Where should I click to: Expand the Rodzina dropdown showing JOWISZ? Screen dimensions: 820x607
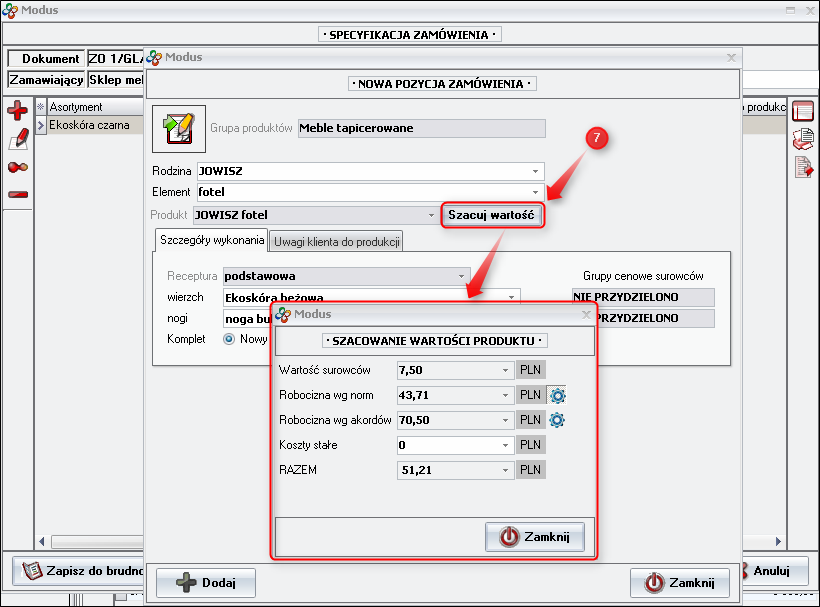[536, 171]
